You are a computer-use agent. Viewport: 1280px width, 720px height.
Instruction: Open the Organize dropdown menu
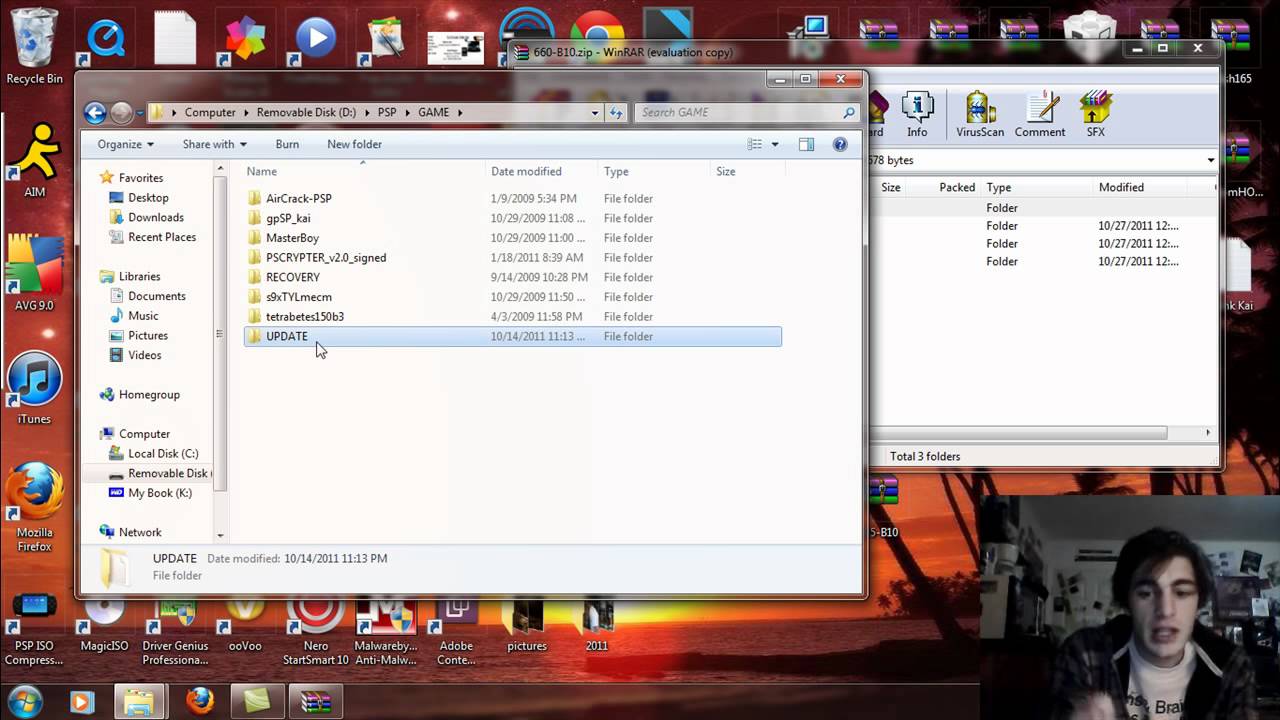pos(125,144)
